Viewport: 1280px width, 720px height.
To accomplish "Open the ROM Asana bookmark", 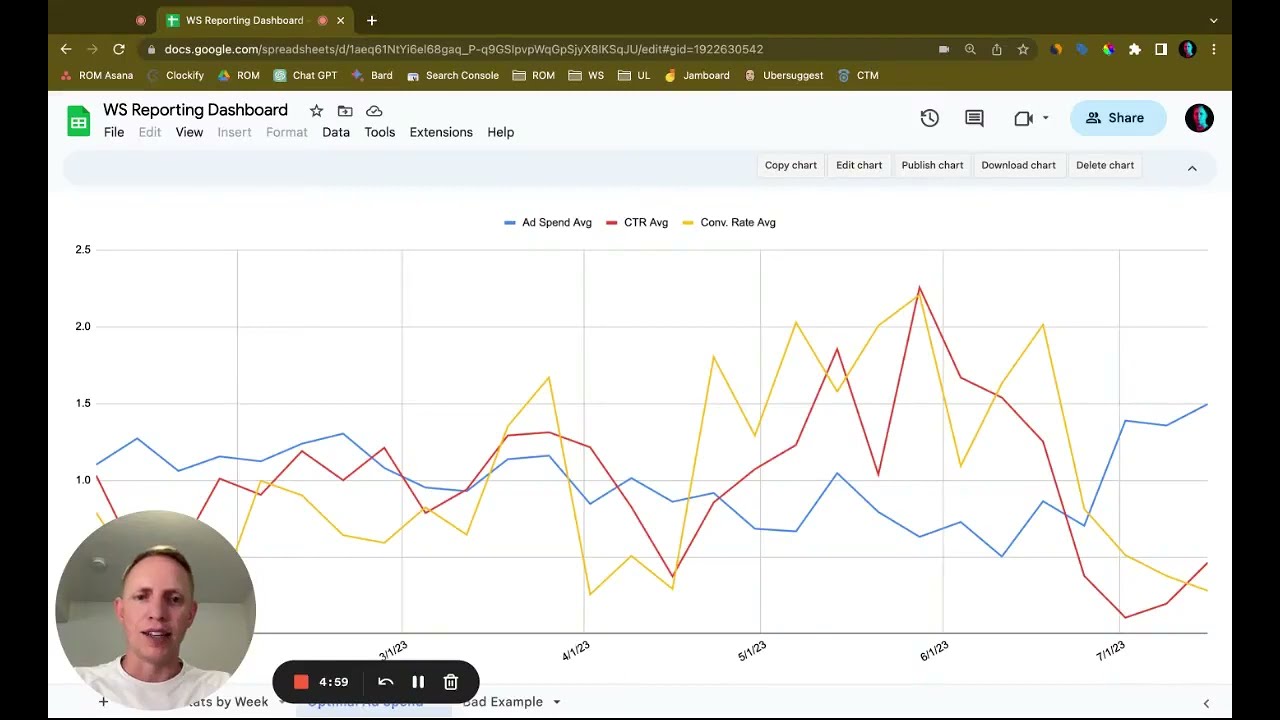I will pos(97,75).
